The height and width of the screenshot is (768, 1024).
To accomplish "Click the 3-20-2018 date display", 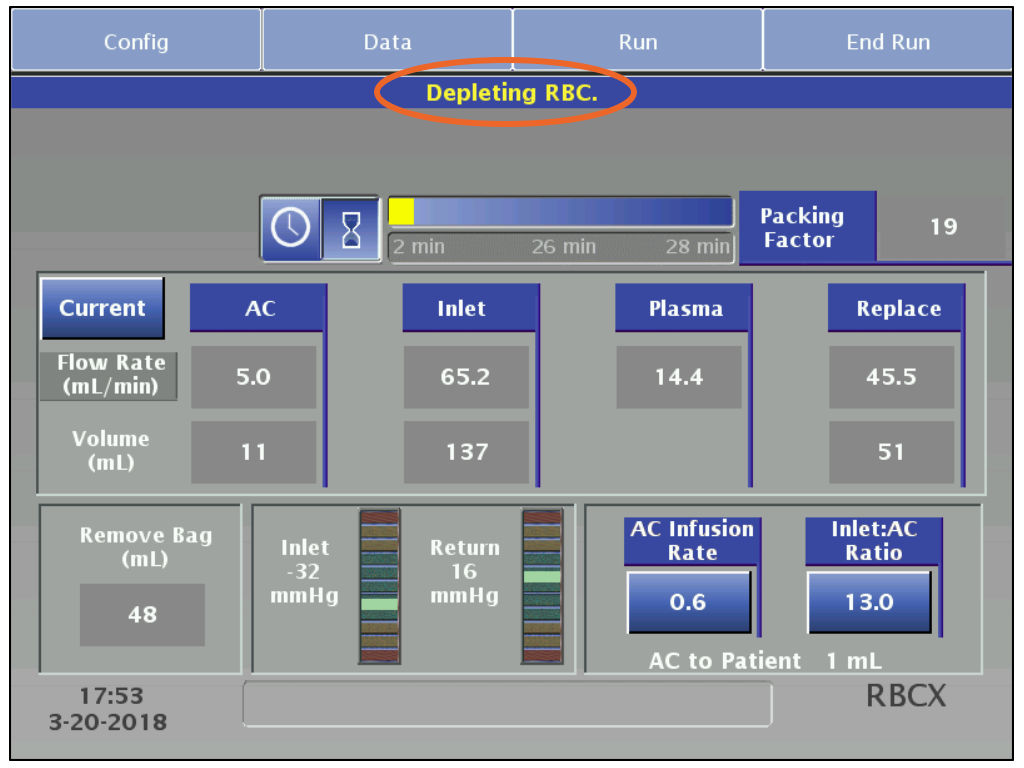I will pos(108,722).
